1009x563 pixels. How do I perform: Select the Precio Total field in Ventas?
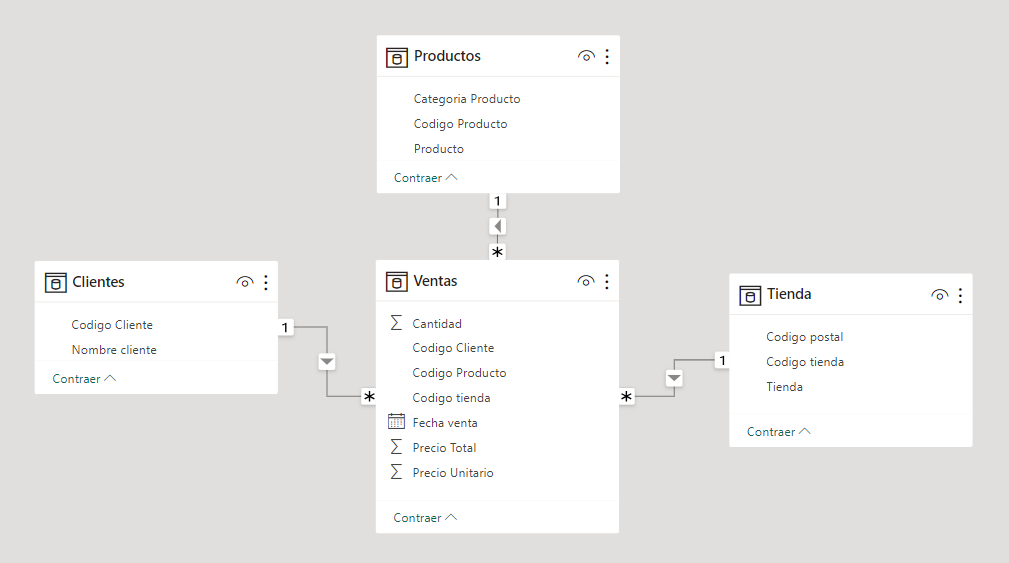point(444,448)
